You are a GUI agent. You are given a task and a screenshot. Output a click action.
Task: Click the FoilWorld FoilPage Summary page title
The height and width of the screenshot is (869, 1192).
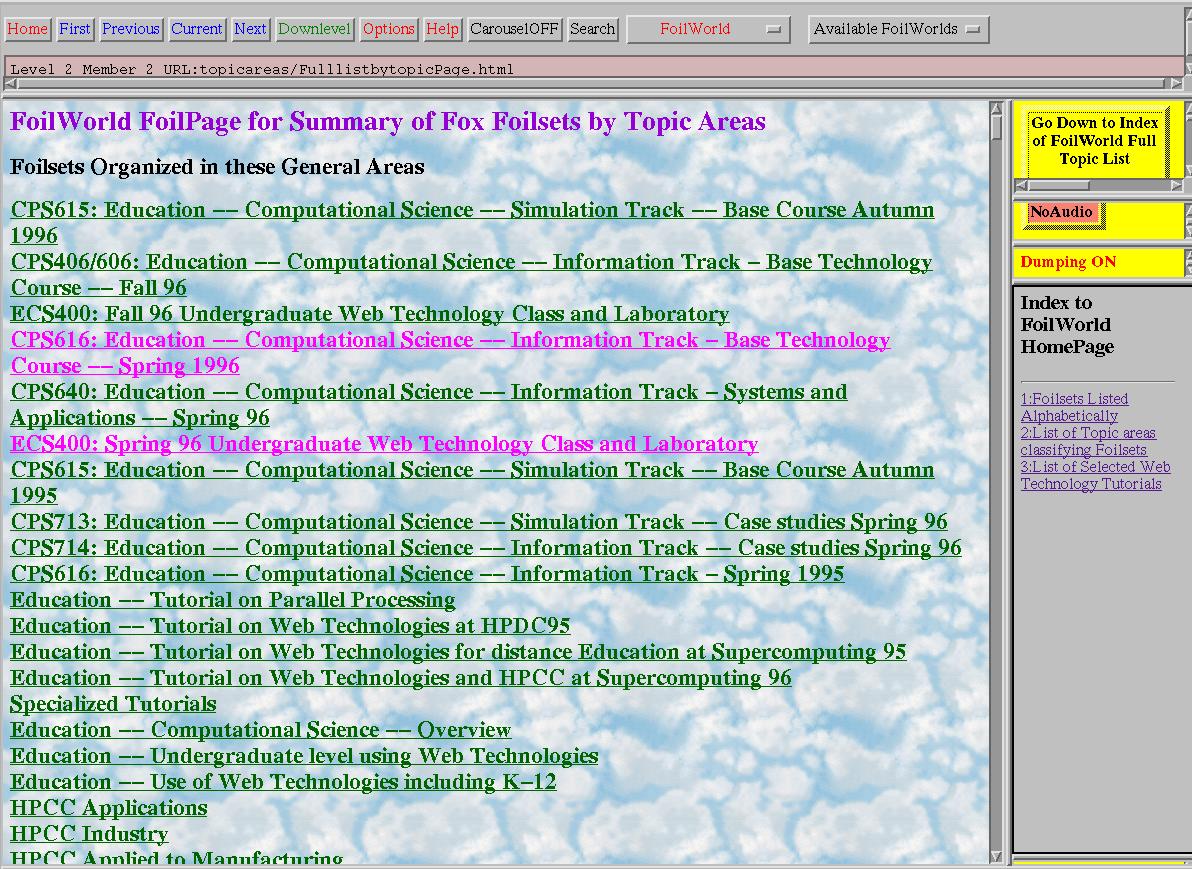(388, 122)
